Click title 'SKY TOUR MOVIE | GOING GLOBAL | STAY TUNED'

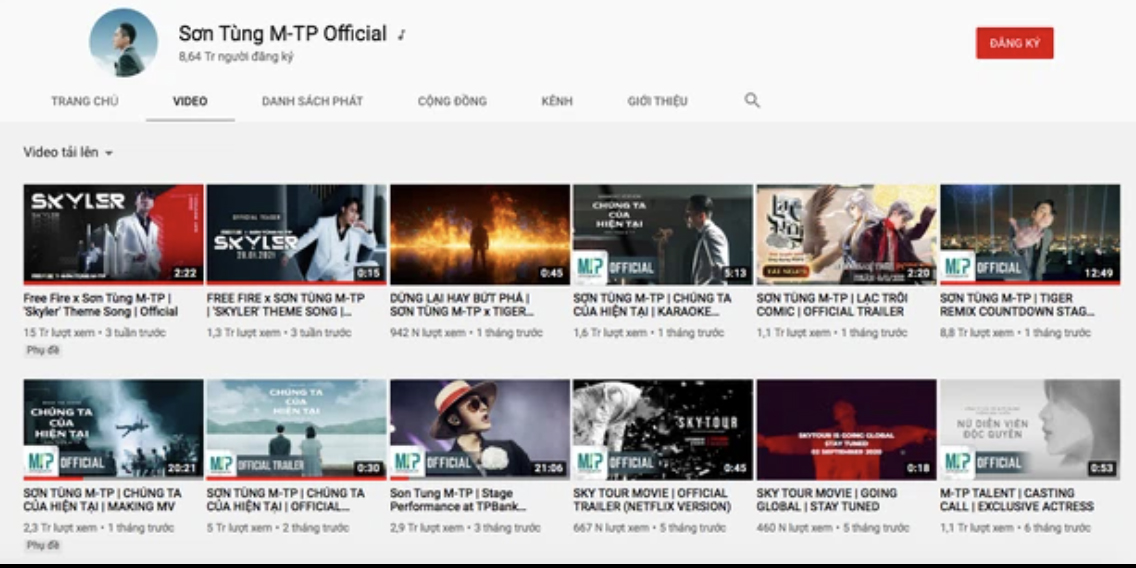[x=827, y=500]
